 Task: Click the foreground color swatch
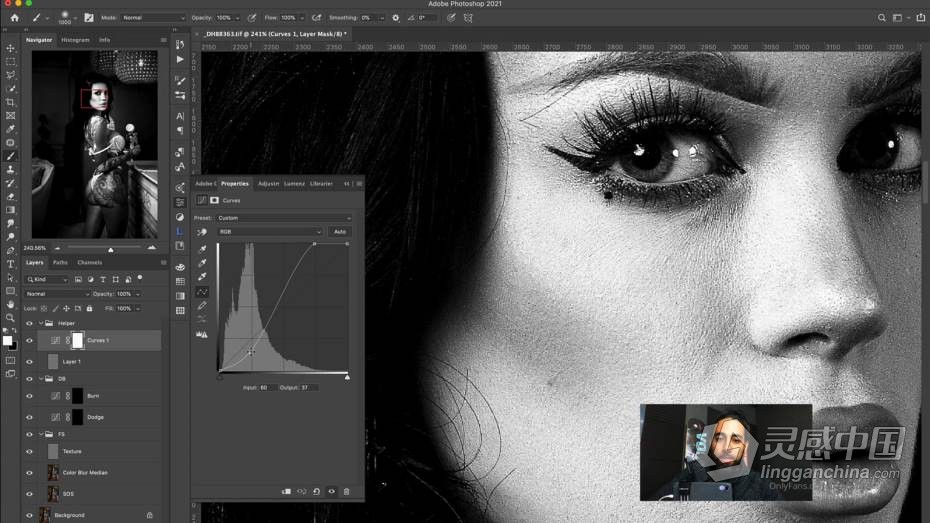(x=7, y=340)
